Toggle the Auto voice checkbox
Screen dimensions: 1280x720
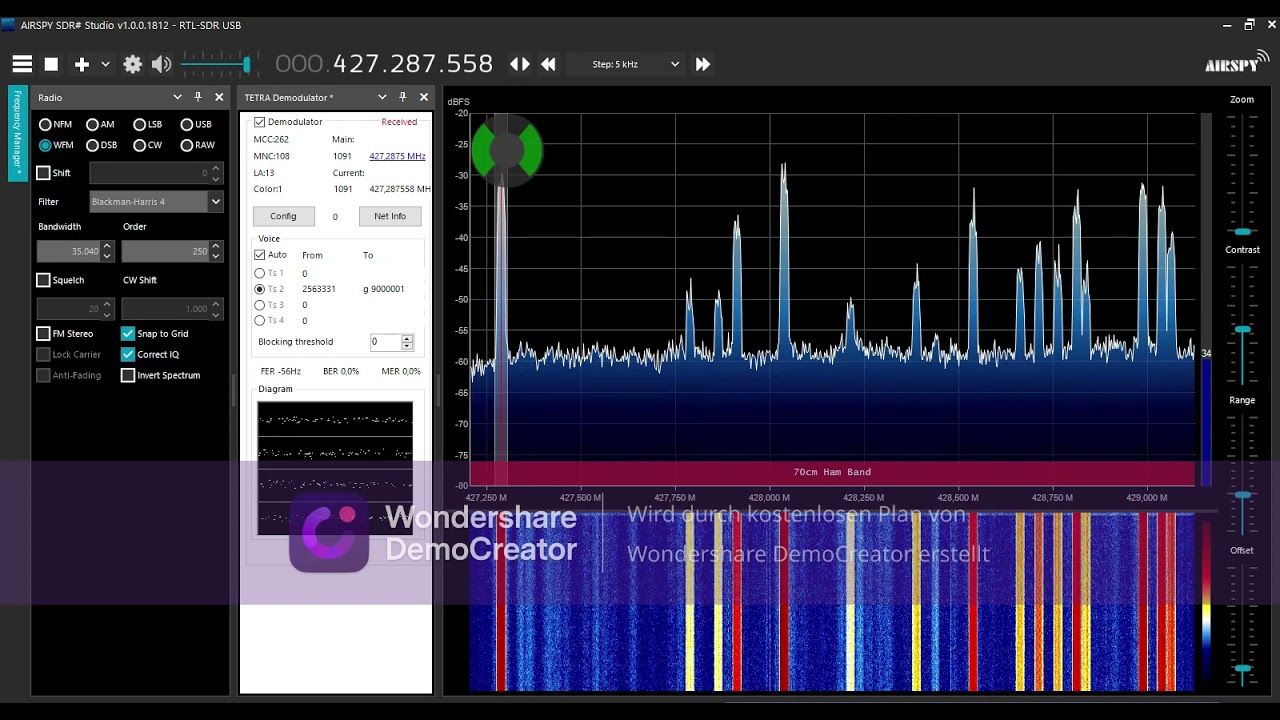tap(259, 255)
